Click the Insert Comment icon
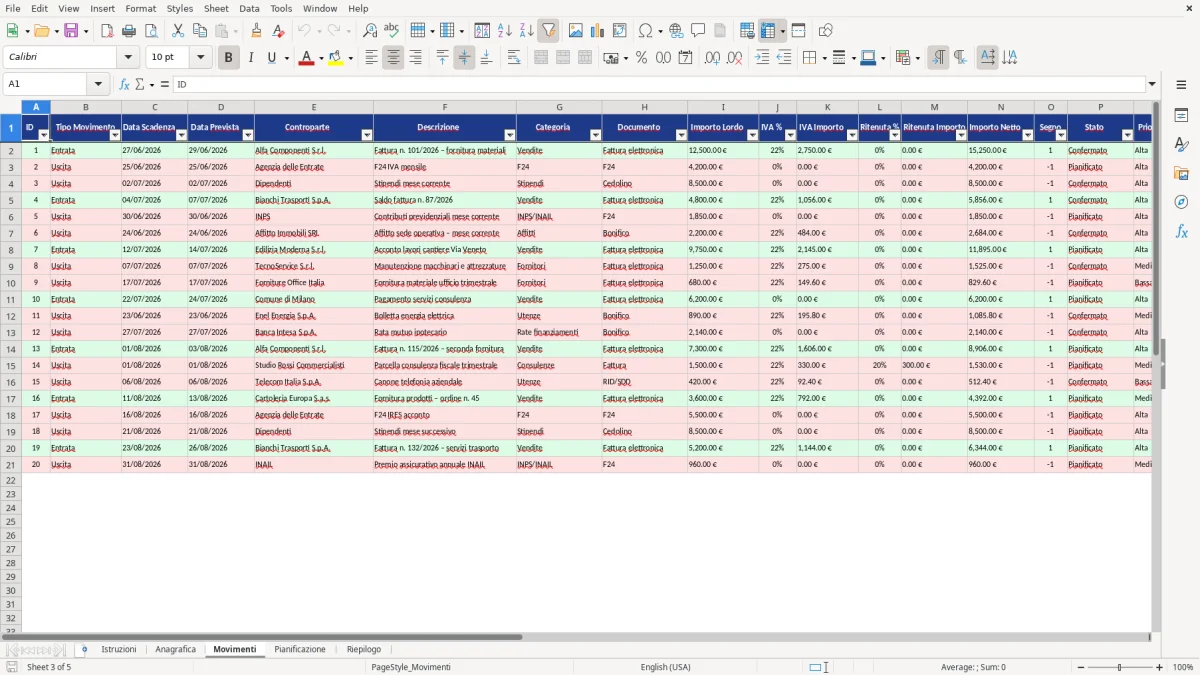1200x675 pixels. 698,31
